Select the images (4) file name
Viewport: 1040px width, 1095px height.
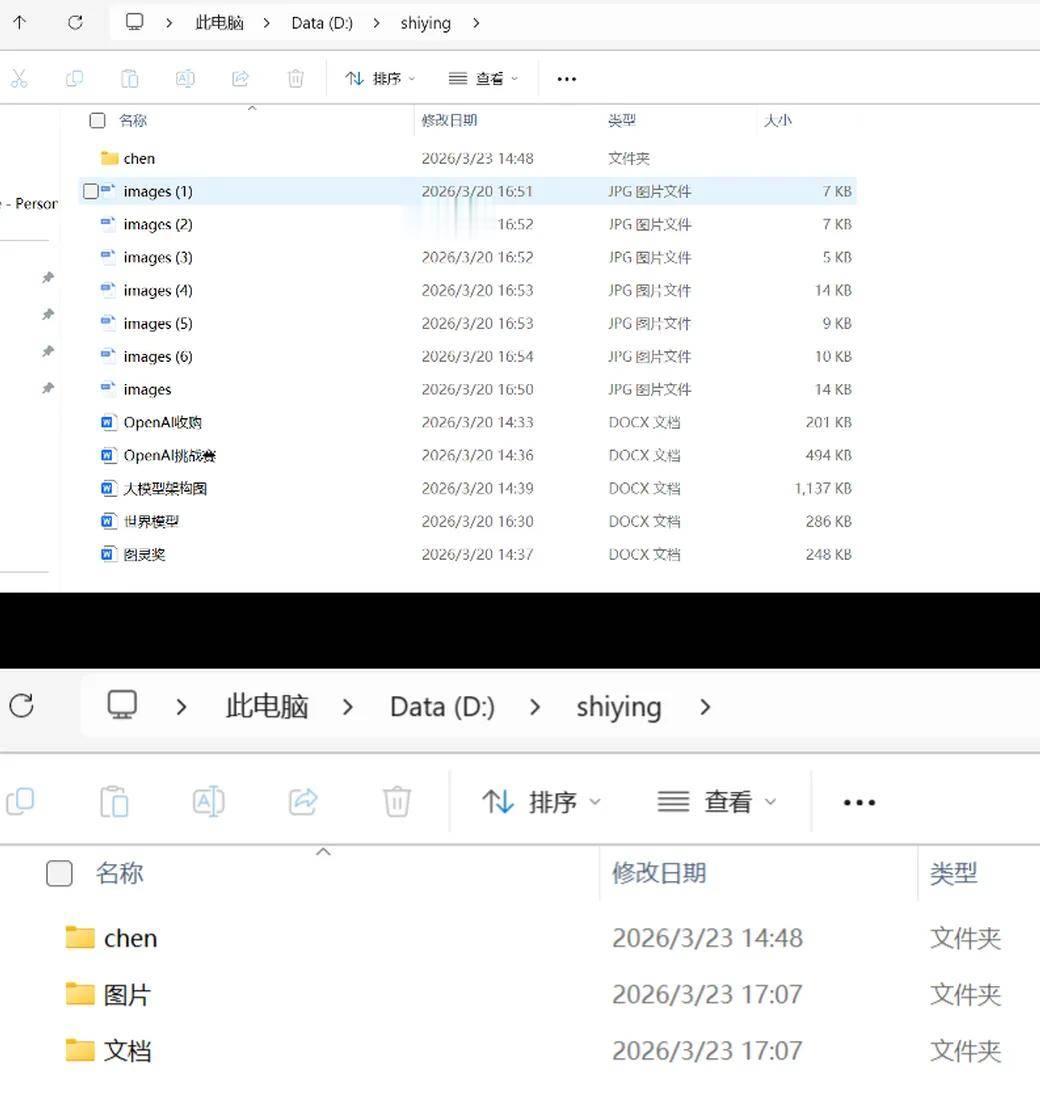[x=158, y=290]
